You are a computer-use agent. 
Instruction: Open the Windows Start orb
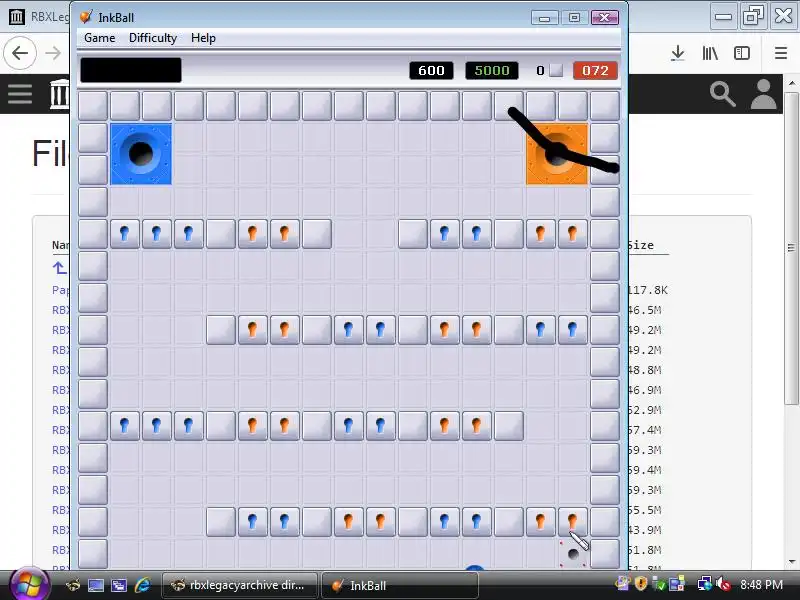(29, 583)
